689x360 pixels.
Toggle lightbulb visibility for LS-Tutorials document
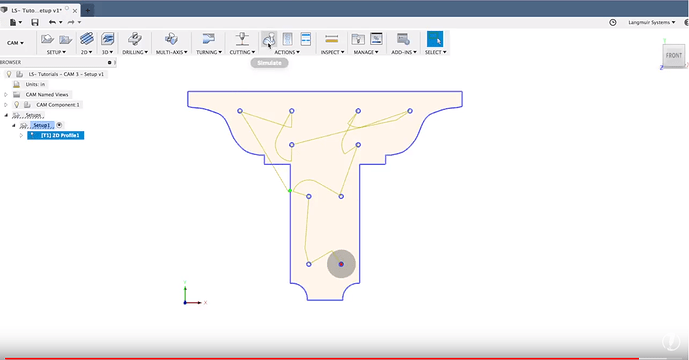point(9,74)
